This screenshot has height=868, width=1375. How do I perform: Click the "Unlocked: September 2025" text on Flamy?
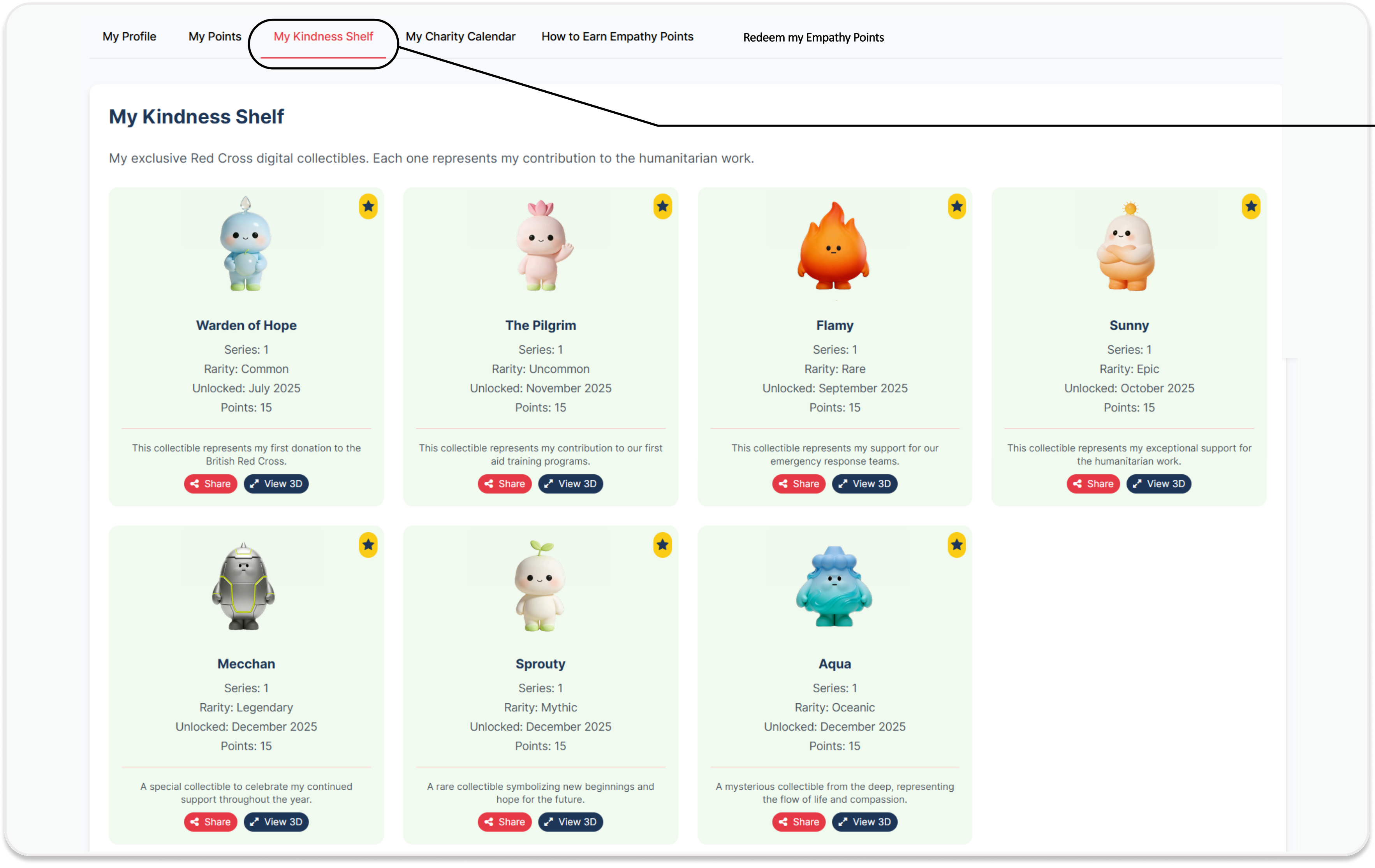pos(834,388)
